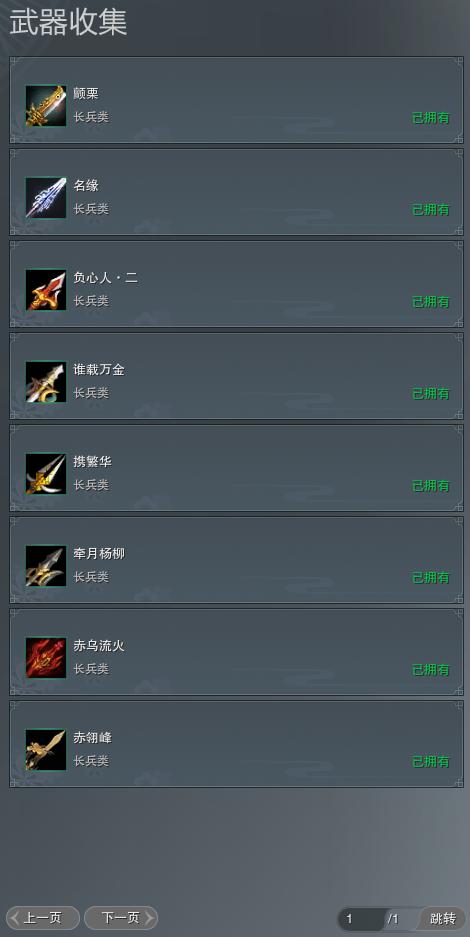The height and width of the screenshot is (937, 470).
Task: Go to previous page with 上一页
Action: tap(42, 918)
